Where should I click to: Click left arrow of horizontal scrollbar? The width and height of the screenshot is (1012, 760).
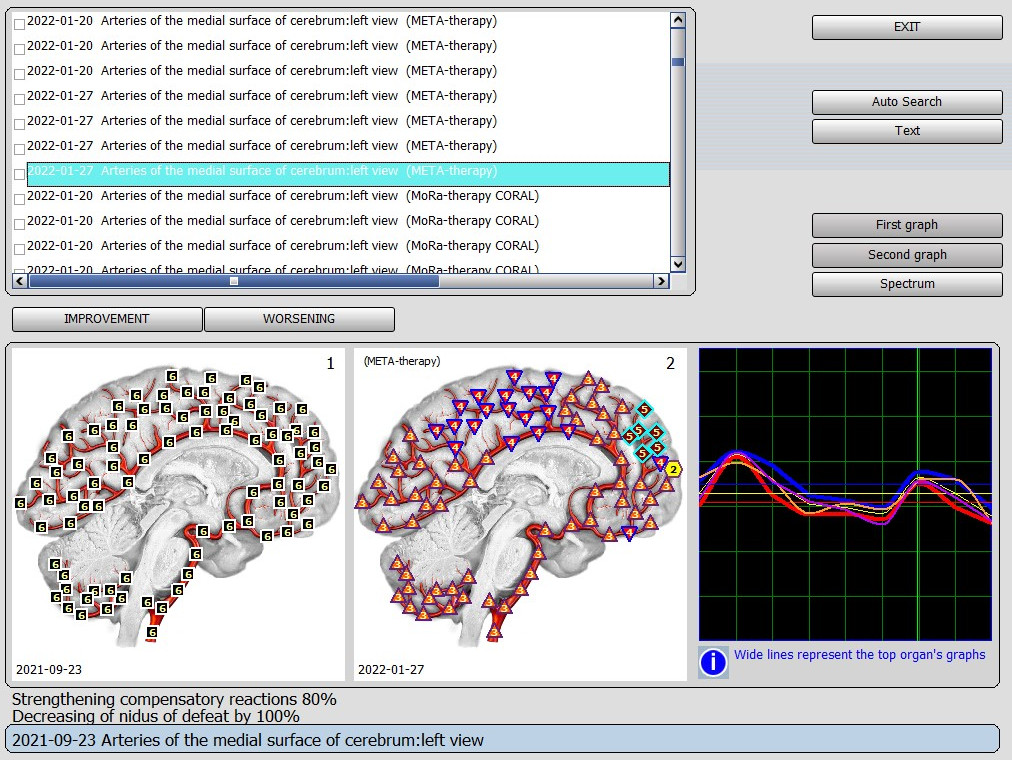pos(20,282)
